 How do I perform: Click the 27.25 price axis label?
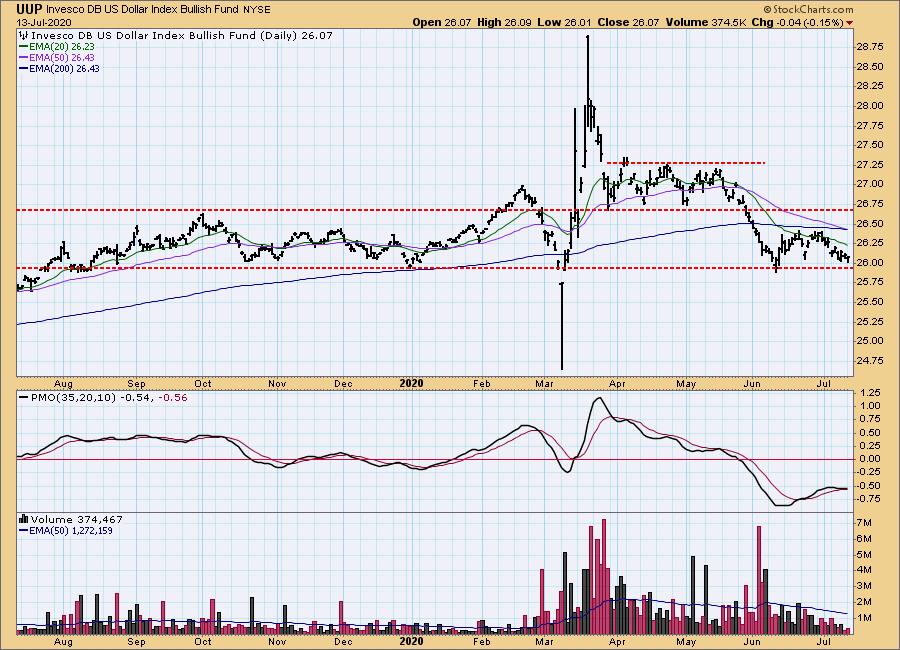pos(870,164)
